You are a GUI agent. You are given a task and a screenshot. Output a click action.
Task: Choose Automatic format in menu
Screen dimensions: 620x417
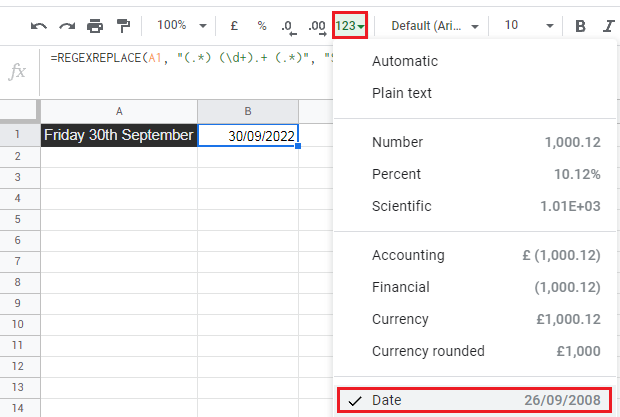475,61
